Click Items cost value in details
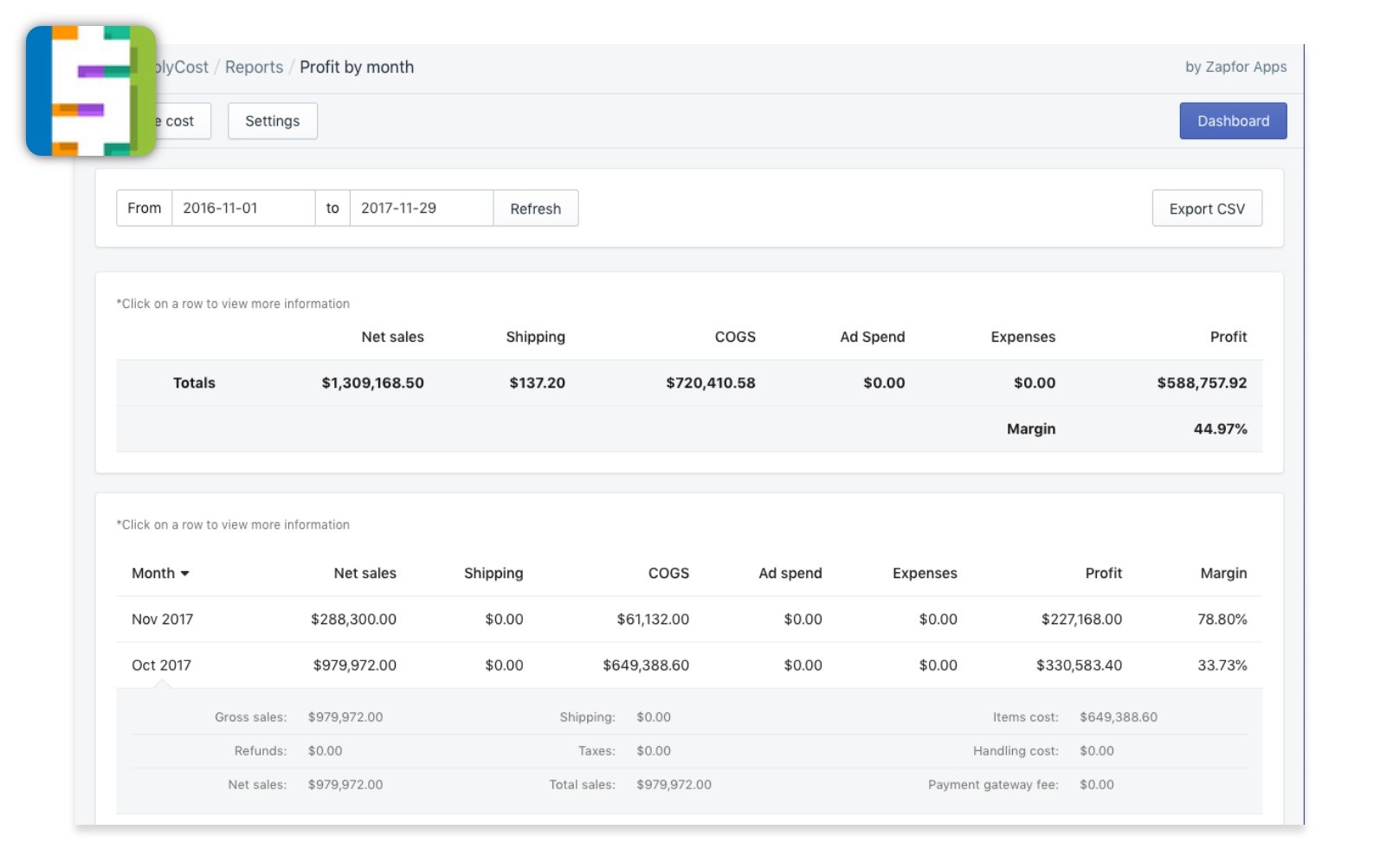Screen dimensions: 1380x868 click(1118, 717)
